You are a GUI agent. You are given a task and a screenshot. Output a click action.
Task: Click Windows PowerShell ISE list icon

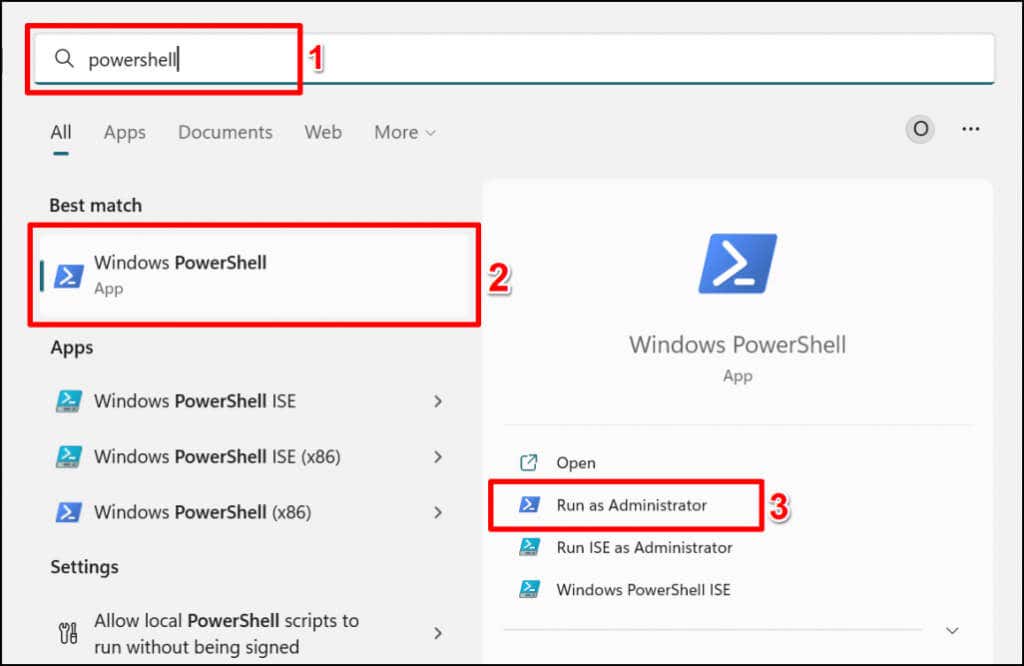69,401
